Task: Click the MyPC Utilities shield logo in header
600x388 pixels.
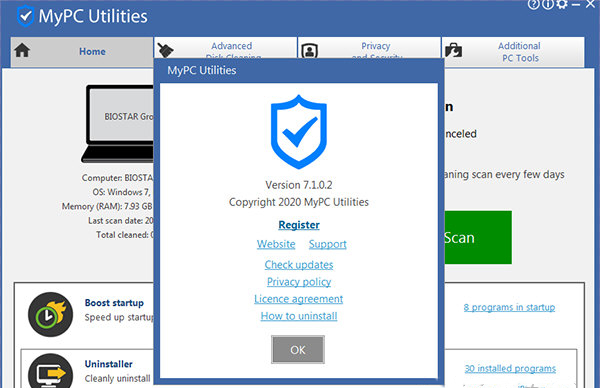Action: (26, 16)
